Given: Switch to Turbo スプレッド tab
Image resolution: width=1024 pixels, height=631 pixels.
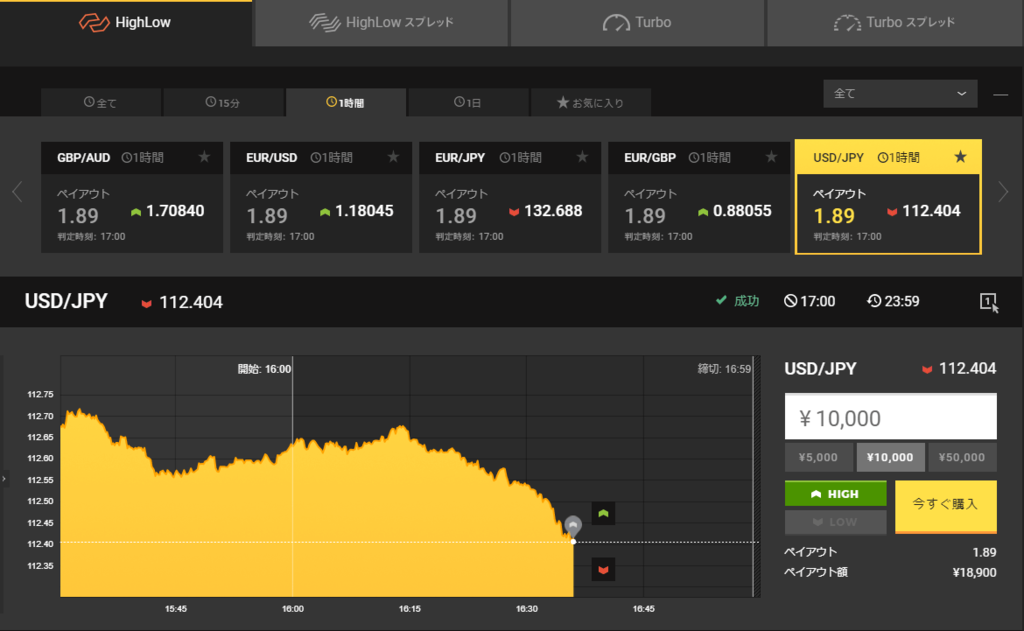Looking at the screenshot, I should click(895, 23).
